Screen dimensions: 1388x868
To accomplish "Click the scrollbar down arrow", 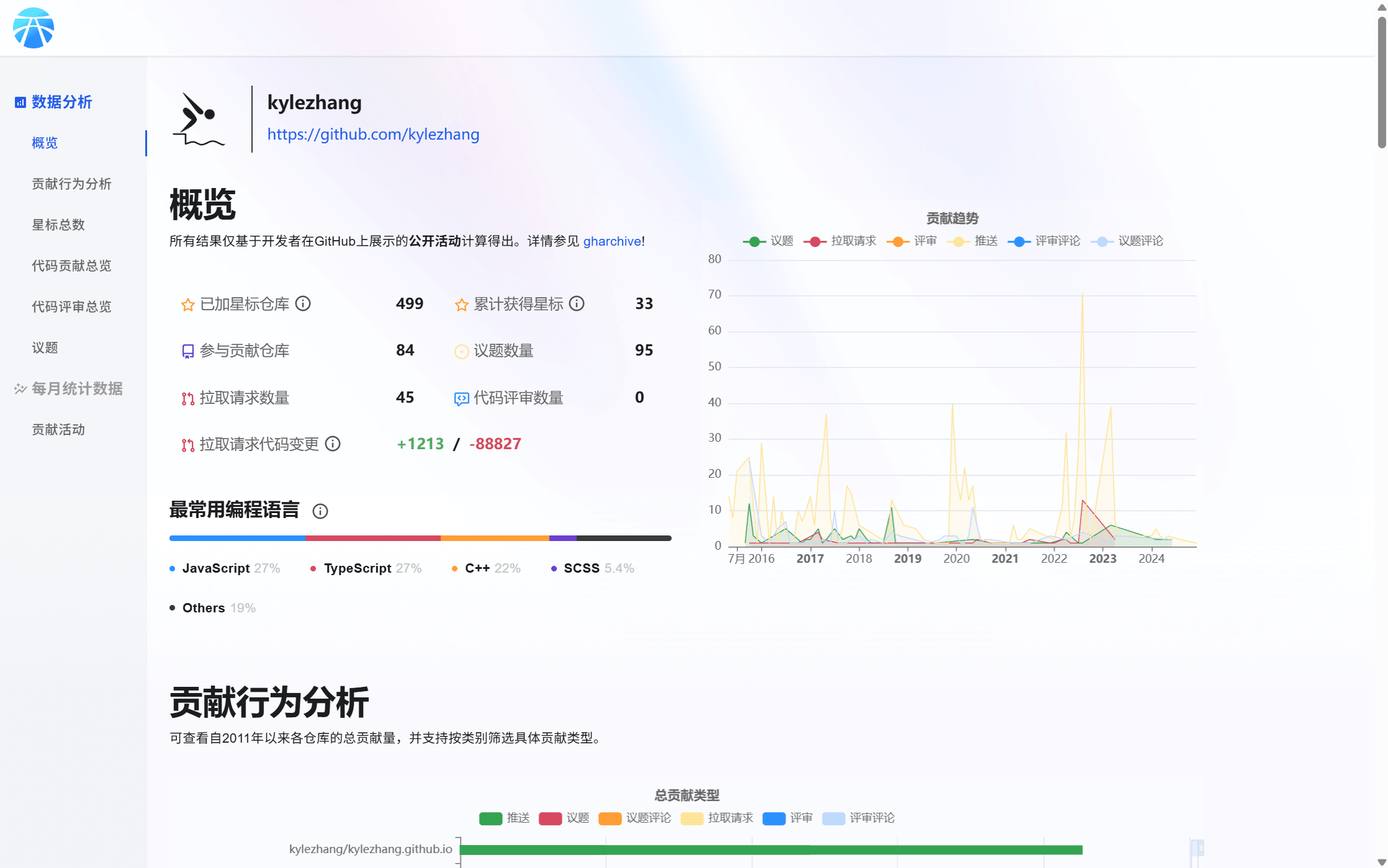I will coord(1382,862).
